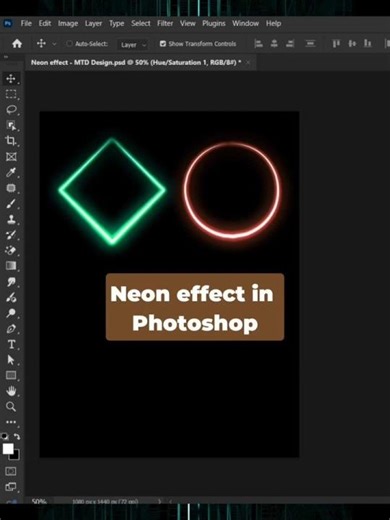Open the Help menu

(x=273, y=23)
